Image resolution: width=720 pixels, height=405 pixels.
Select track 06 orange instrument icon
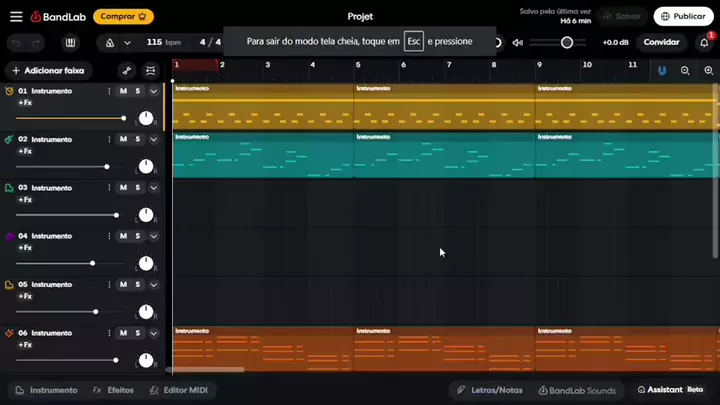(9, 333)
